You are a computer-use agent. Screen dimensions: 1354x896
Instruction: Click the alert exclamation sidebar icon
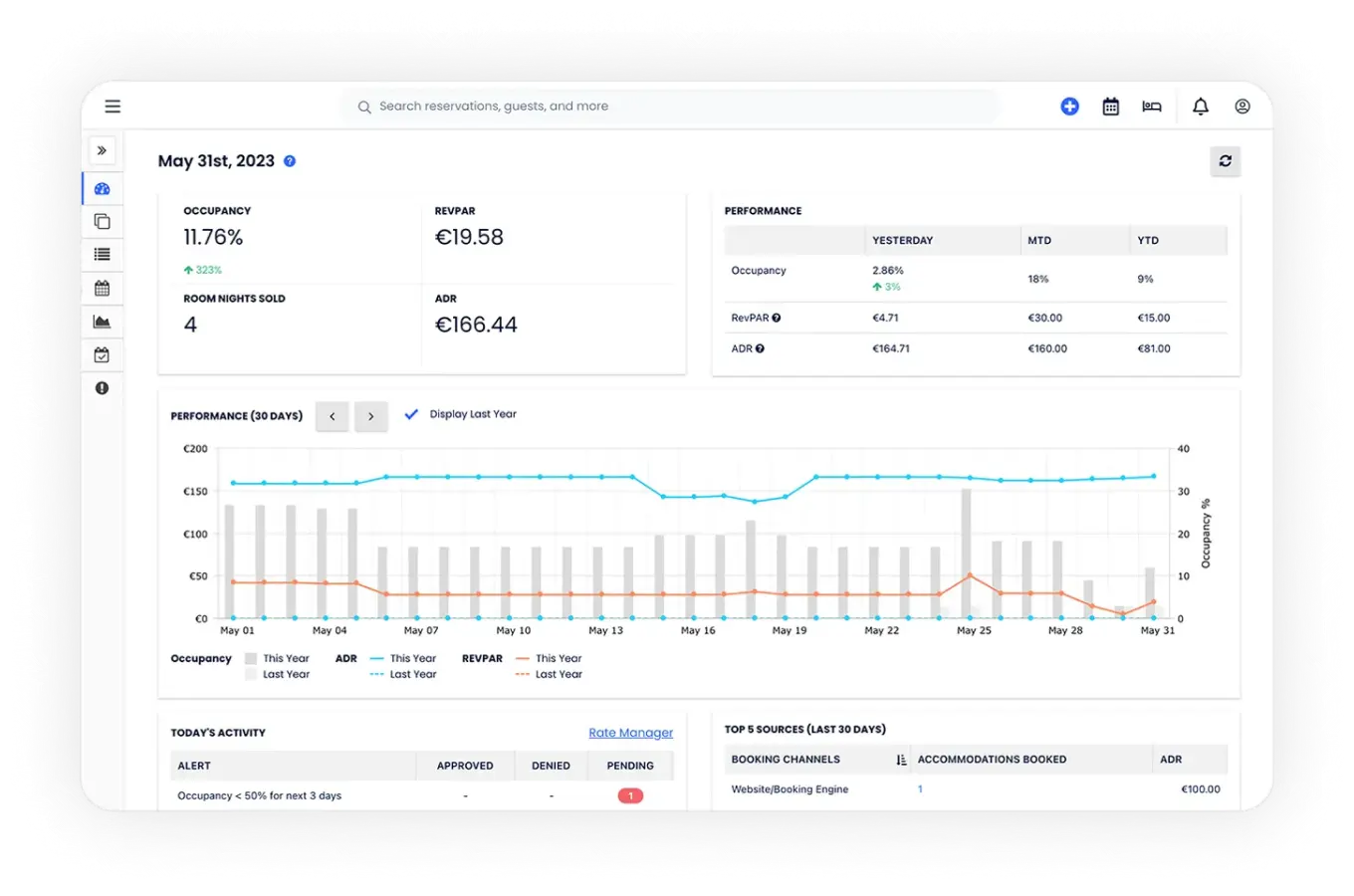102,388
